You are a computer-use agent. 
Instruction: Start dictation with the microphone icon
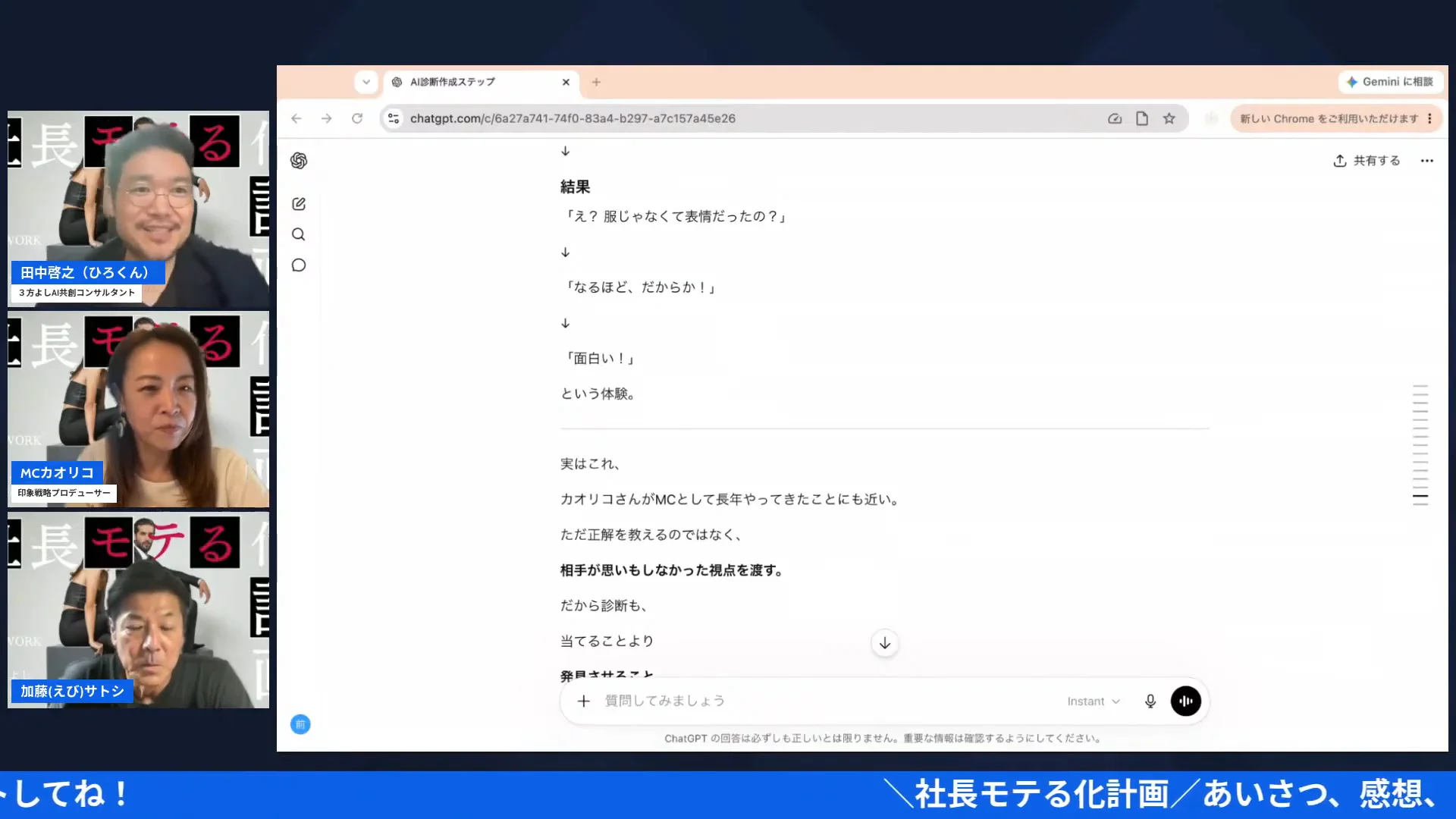(1150, 701)
